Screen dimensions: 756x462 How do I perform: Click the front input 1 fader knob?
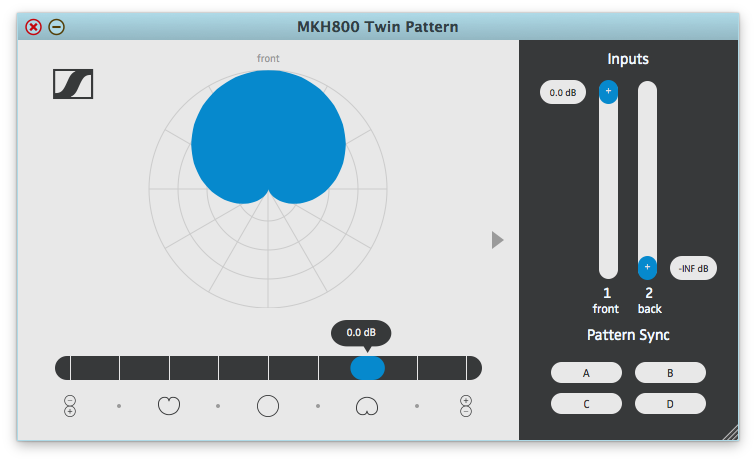[x=608, y=92]
